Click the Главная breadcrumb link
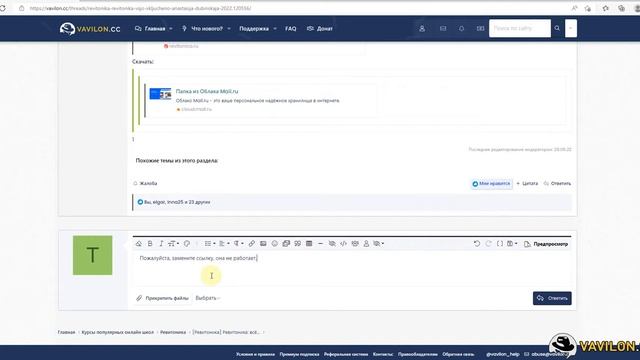This screenshot has height=360, width=640. coord(66,332)
